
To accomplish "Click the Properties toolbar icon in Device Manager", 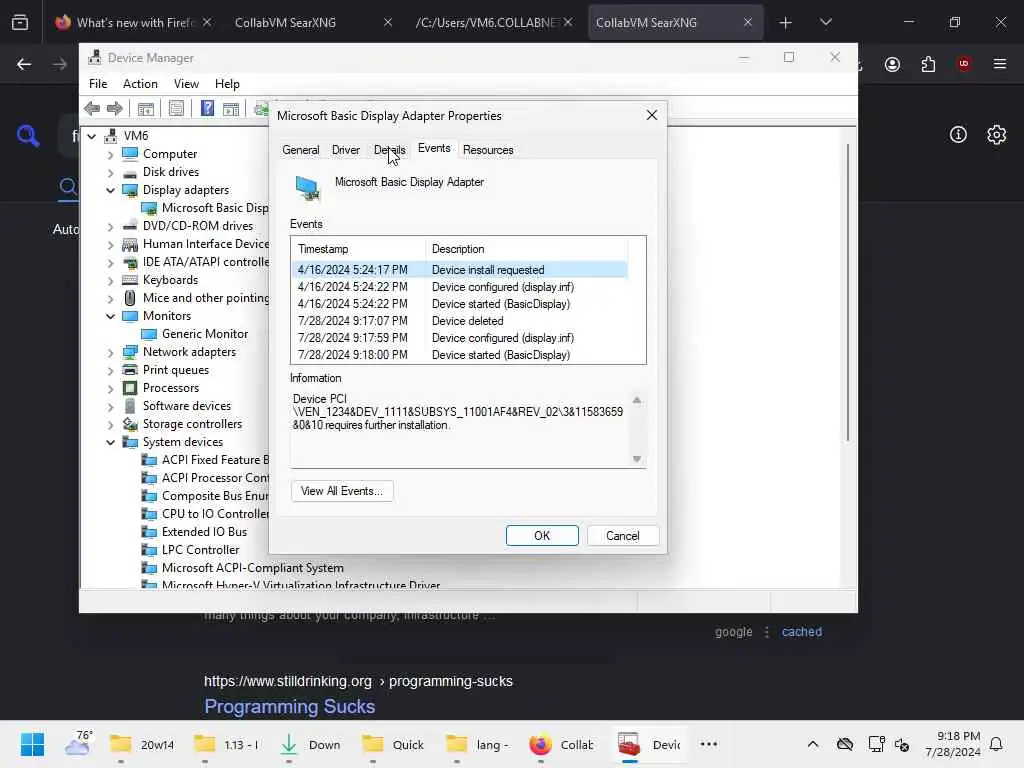I will [x=176, y=108].
